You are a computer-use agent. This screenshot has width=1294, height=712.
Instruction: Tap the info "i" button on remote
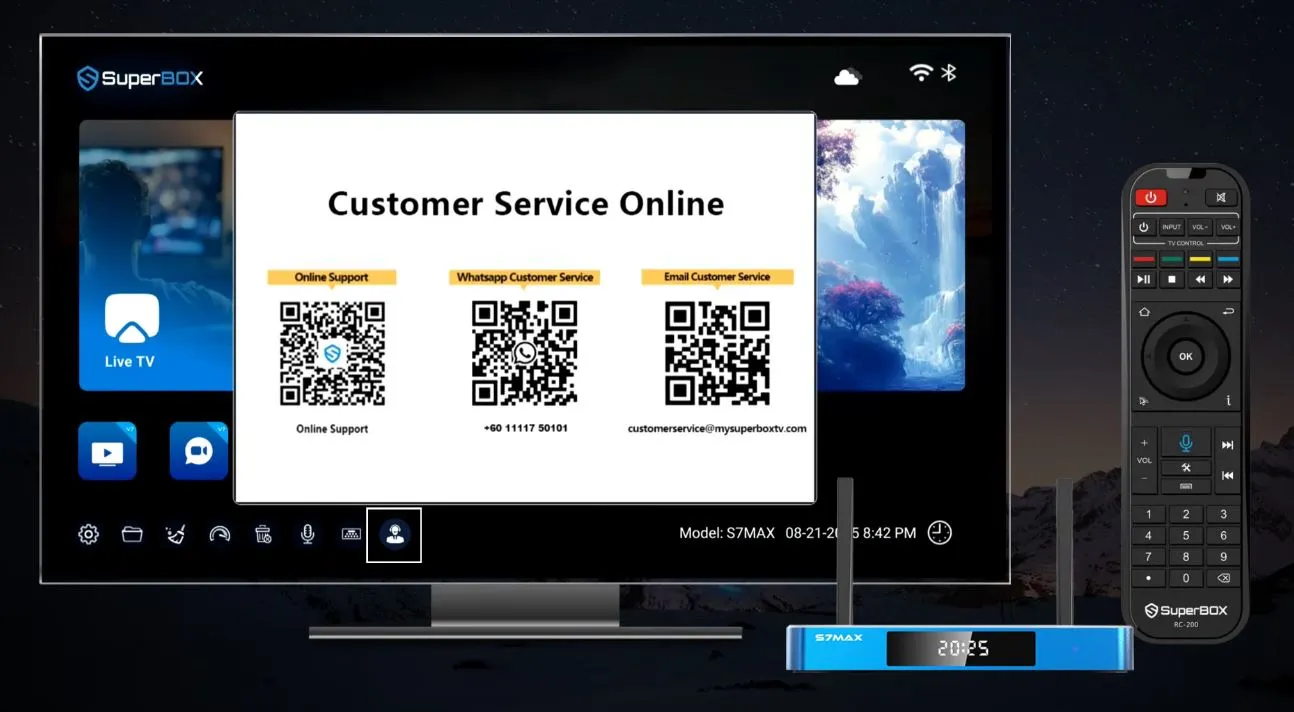pos(1229,400)
